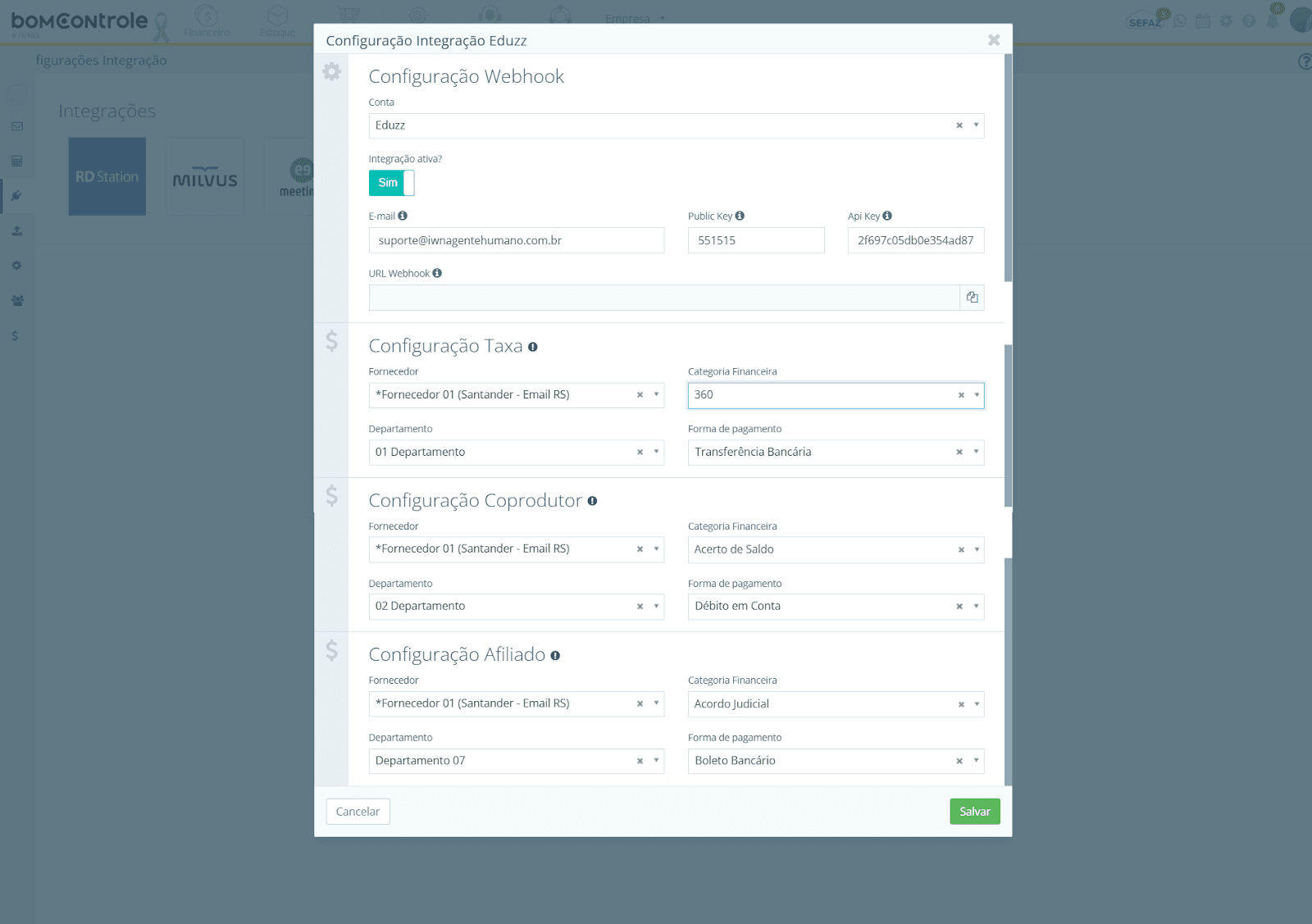1312x924 pixels.
Task: Click the URL Webhook field
Action: [x=664, y=298]
